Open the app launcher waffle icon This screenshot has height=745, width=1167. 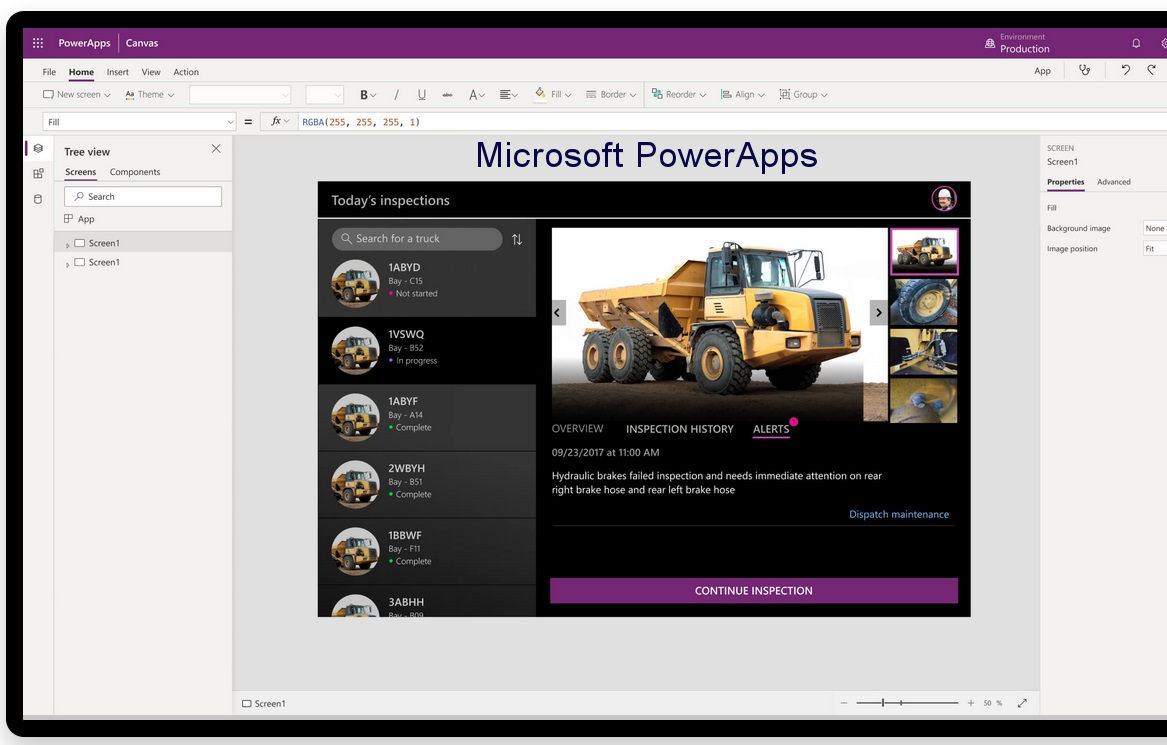coord(38,43)
